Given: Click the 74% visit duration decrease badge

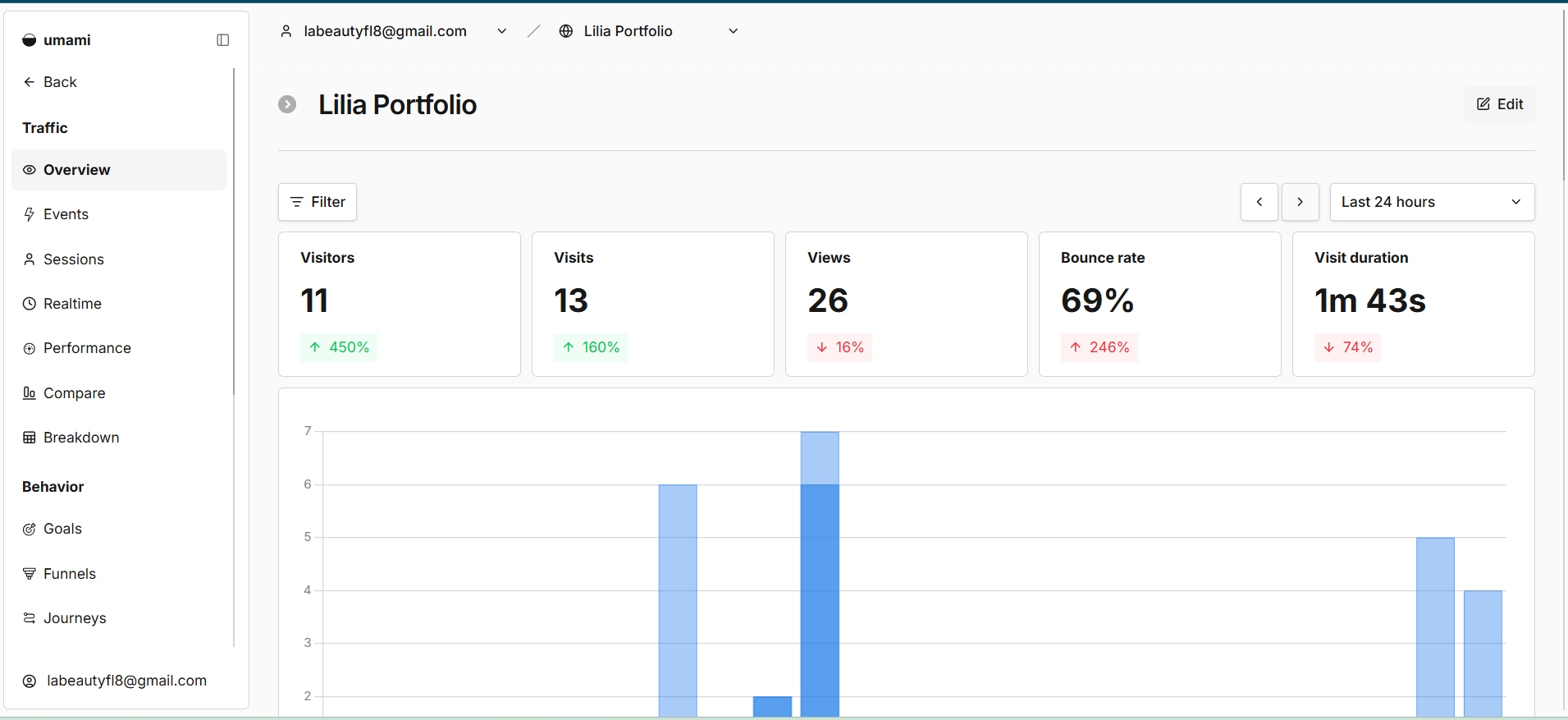Looking at the screenshot, I should (1348, 347).
